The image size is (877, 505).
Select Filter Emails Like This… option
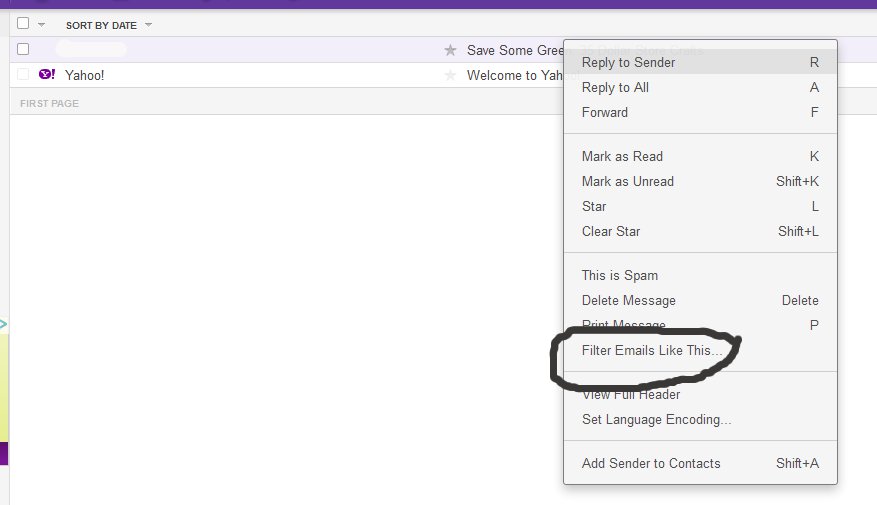[x=700, y=350]
